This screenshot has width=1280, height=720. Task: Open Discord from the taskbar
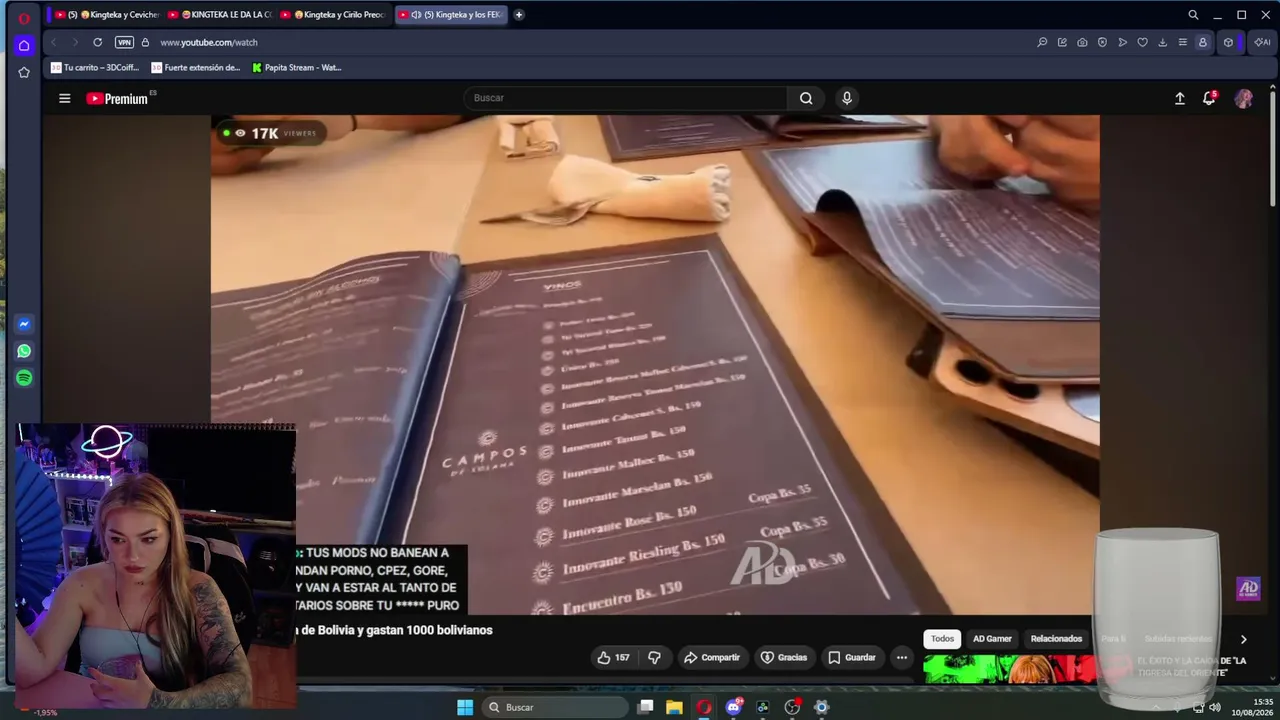tap(734, 707)
